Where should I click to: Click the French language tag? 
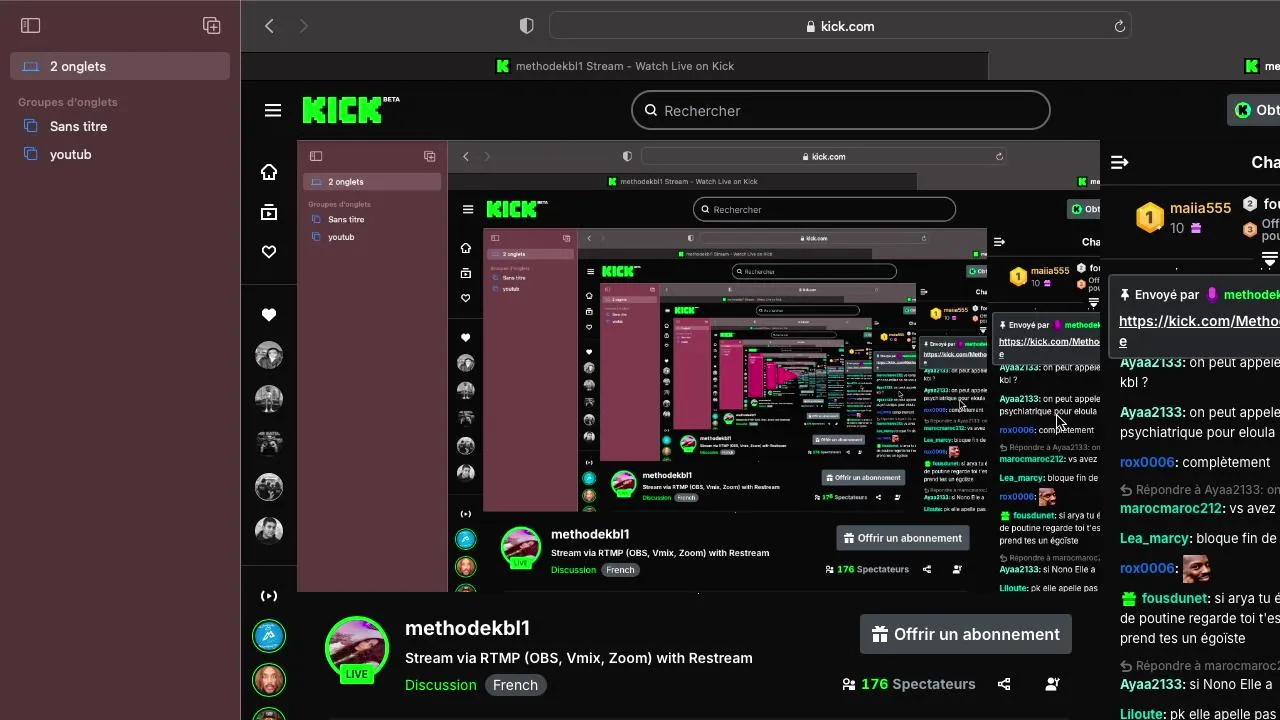click(x=515, y=685)
